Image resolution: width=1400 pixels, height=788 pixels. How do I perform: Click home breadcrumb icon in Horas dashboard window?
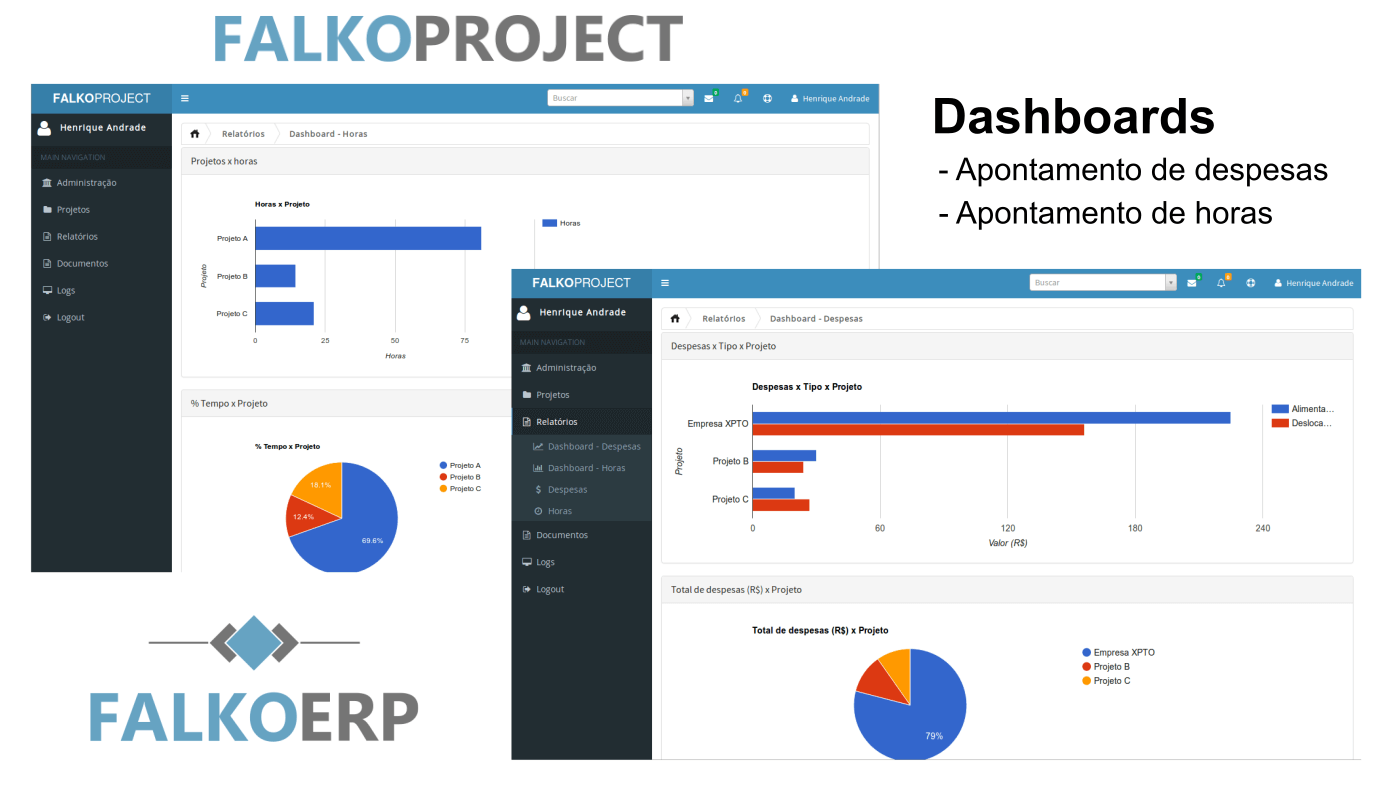tap(195, 133)
